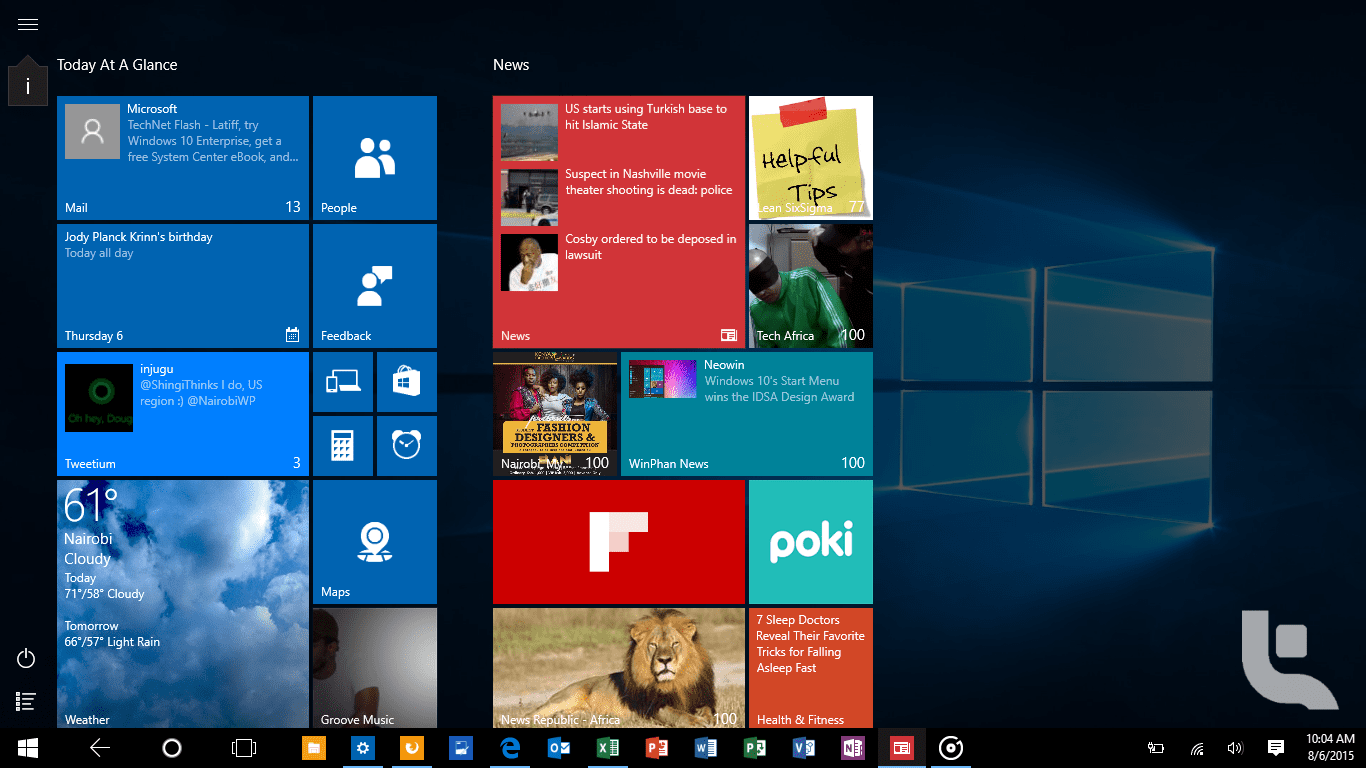Image resolution: width=1366 pixels, height=768 pixels.
Task: Open the Tweetium tile
Action: point(183,414)
